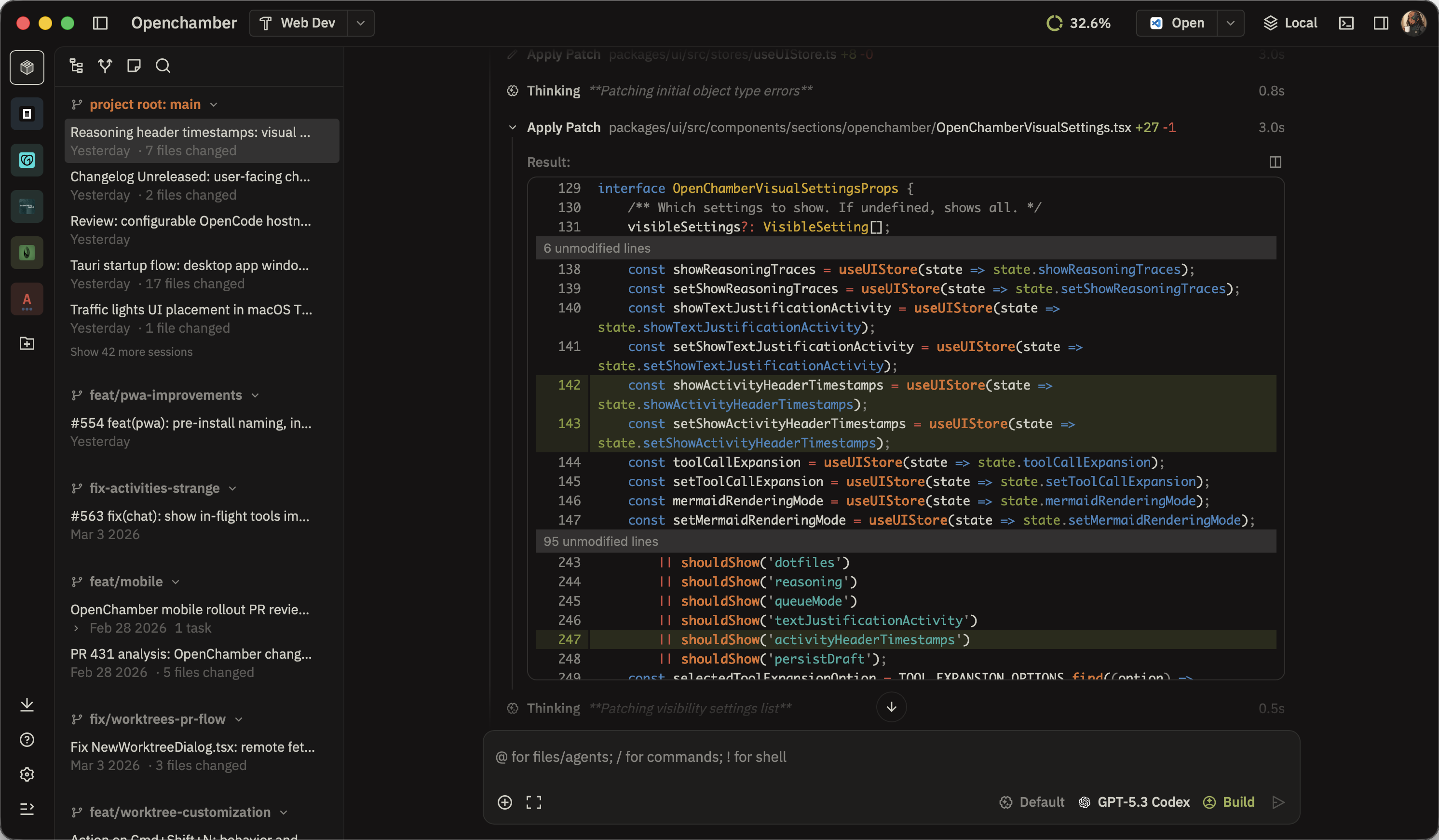Collapse the feat/mobile branch group
1439x840 pixels.
coord(125,582)
